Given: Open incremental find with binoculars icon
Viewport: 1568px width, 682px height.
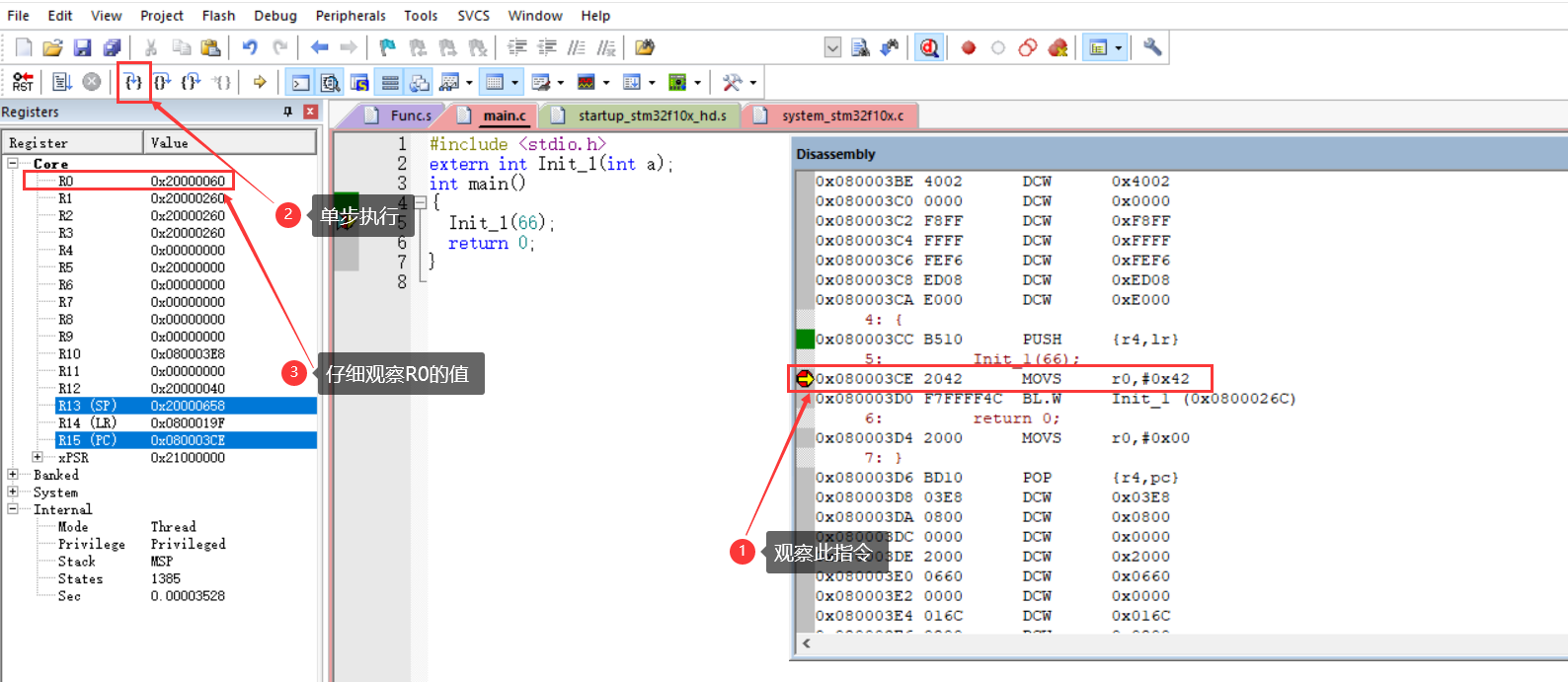Looking at the screenshot, I should (x=890, y=47).
